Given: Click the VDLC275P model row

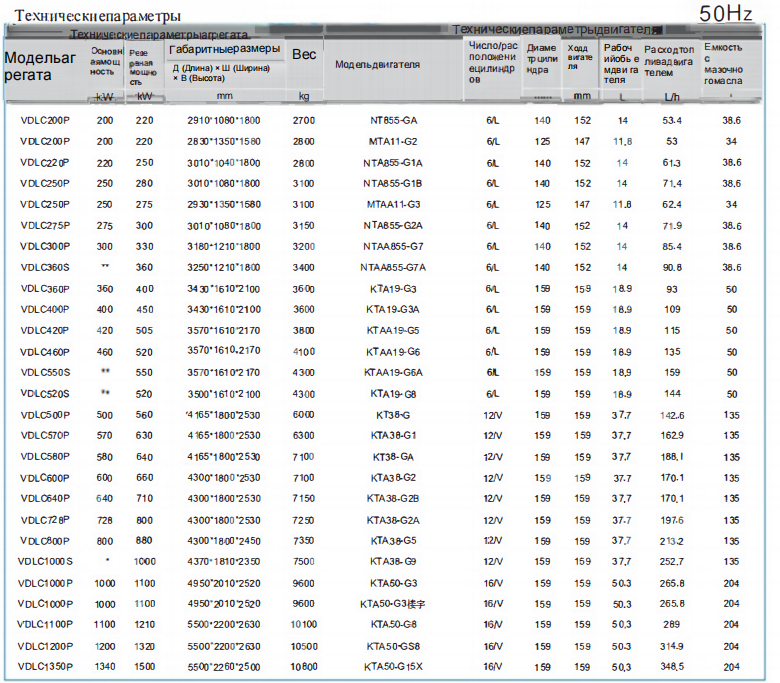Looking at the screenshot, I should (x=45, y=225).
